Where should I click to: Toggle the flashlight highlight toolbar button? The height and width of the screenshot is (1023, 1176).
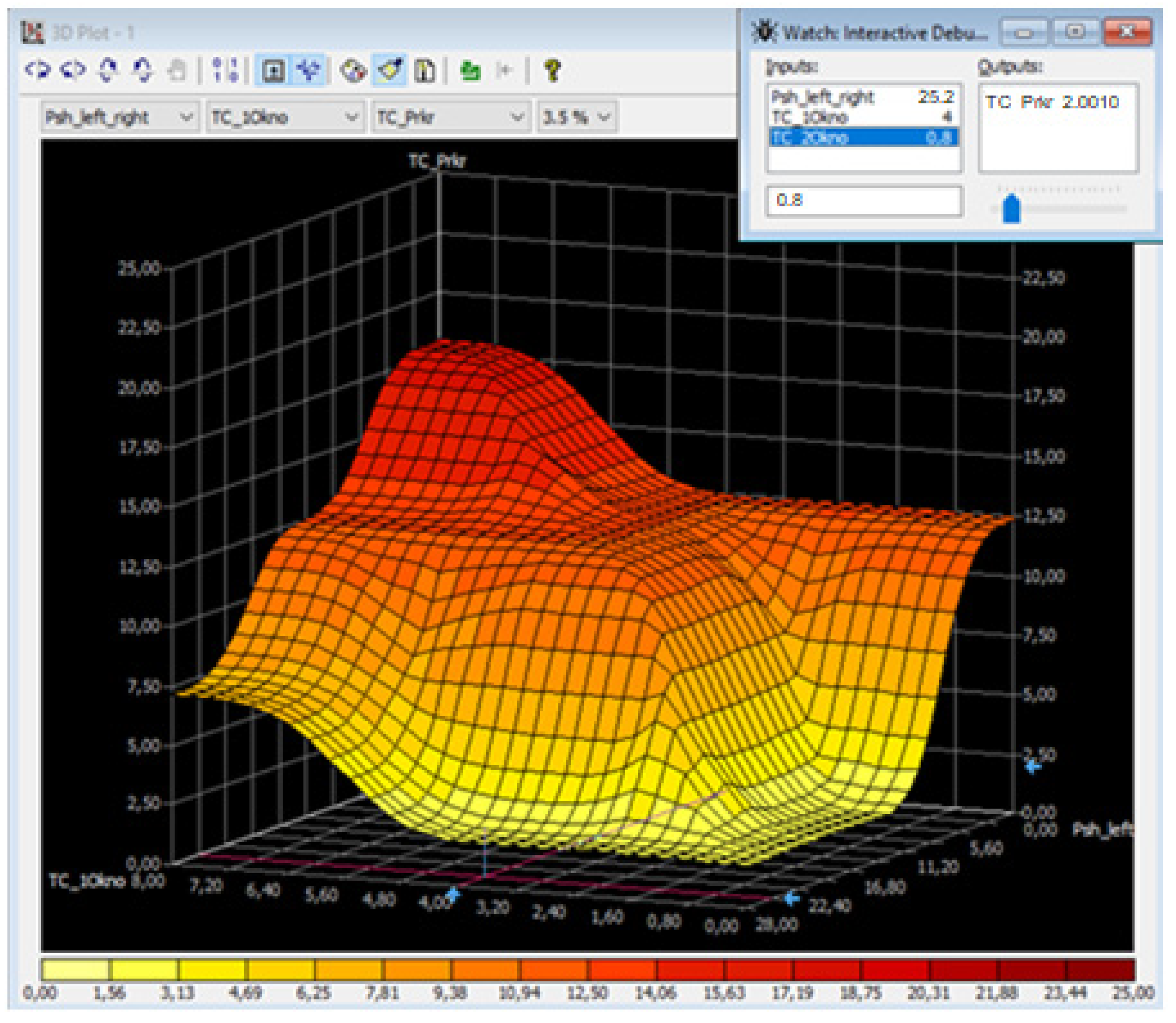(390, 71)
